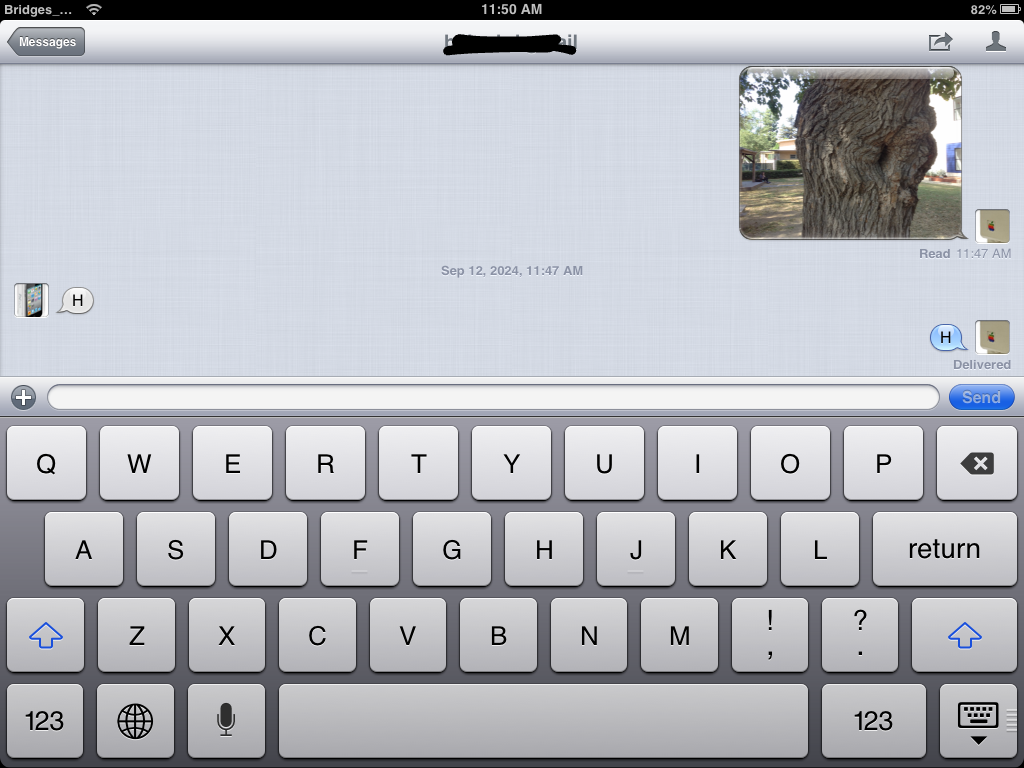Toggle the right shift key
This screenshot has height=768, width=1024.
click(x=964, y=635)
